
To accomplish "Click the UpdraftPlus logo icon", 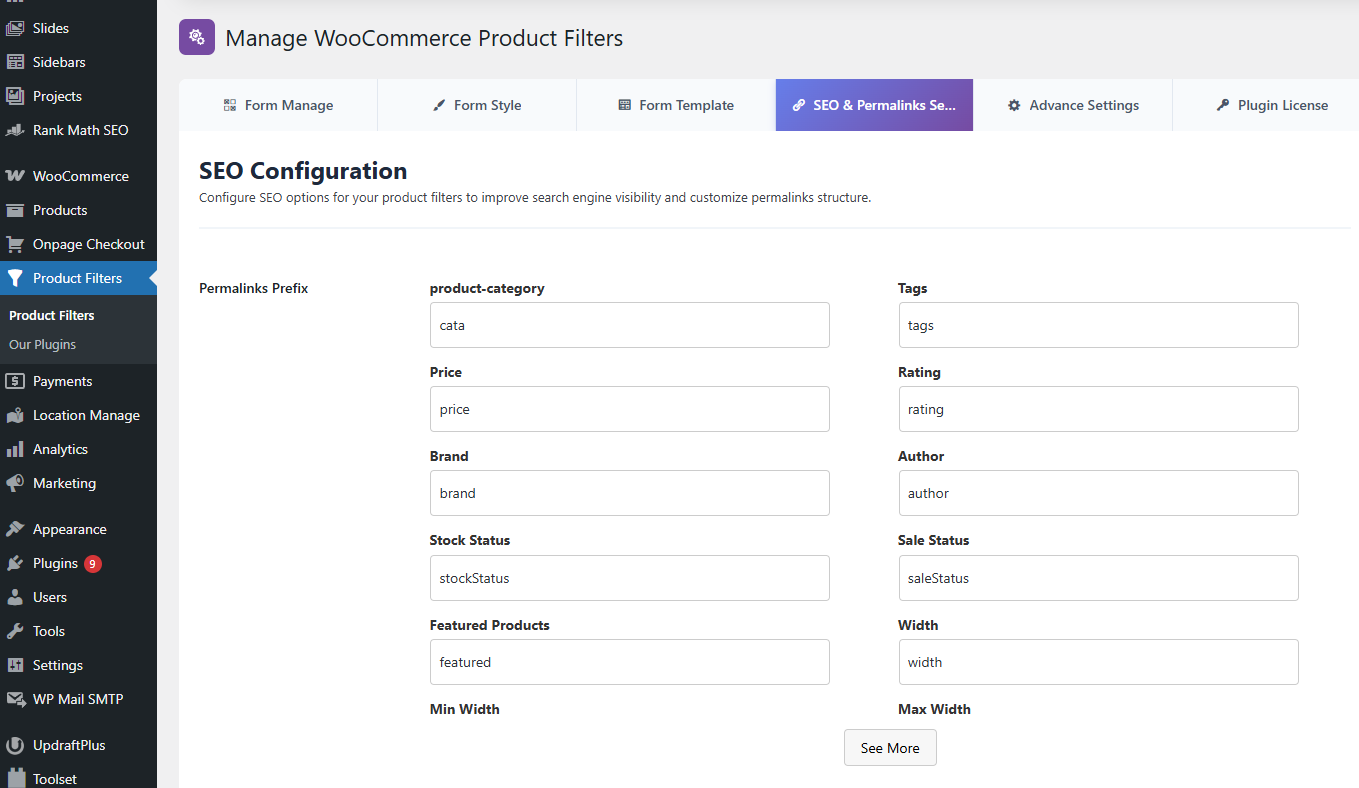I will 15,745.
